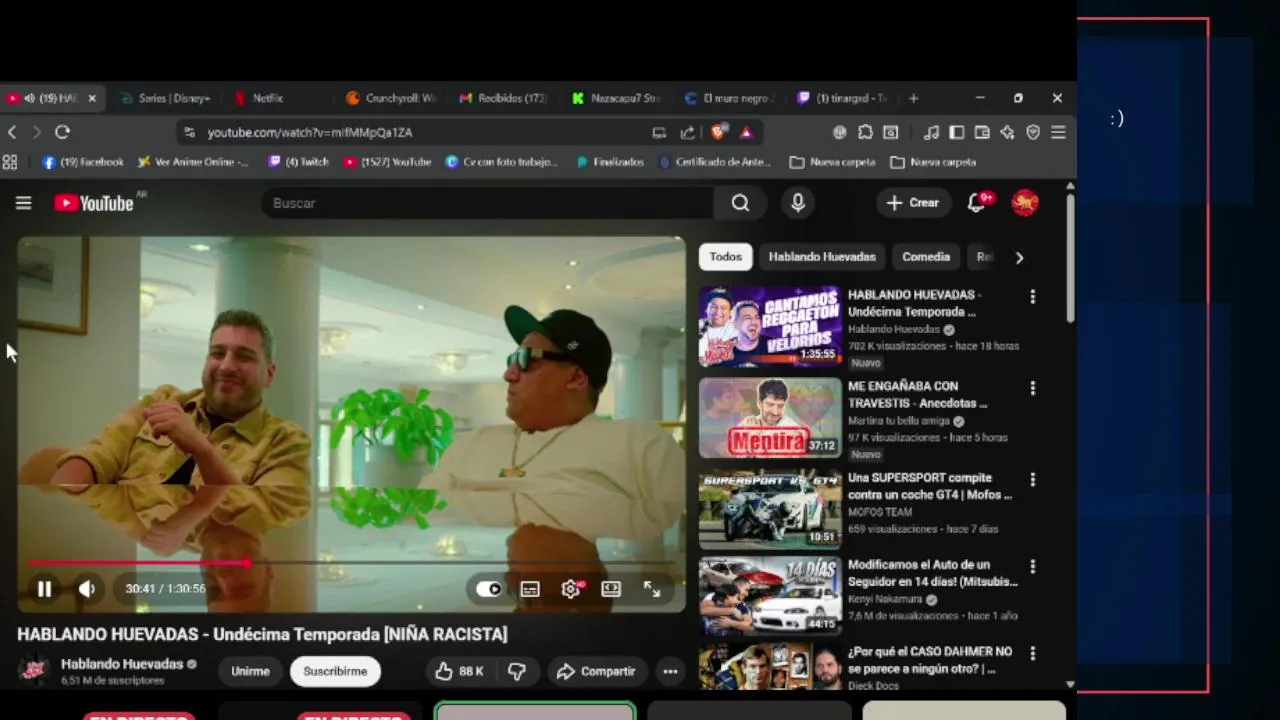Click the address bar URL
This screenshot has height=720, width=1280.
[310, 132]
